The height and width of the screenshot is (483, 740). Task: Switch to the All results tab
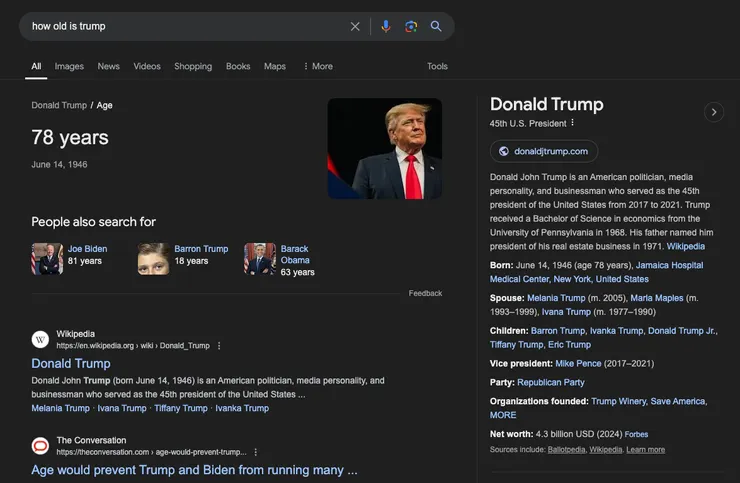[36, 67]
